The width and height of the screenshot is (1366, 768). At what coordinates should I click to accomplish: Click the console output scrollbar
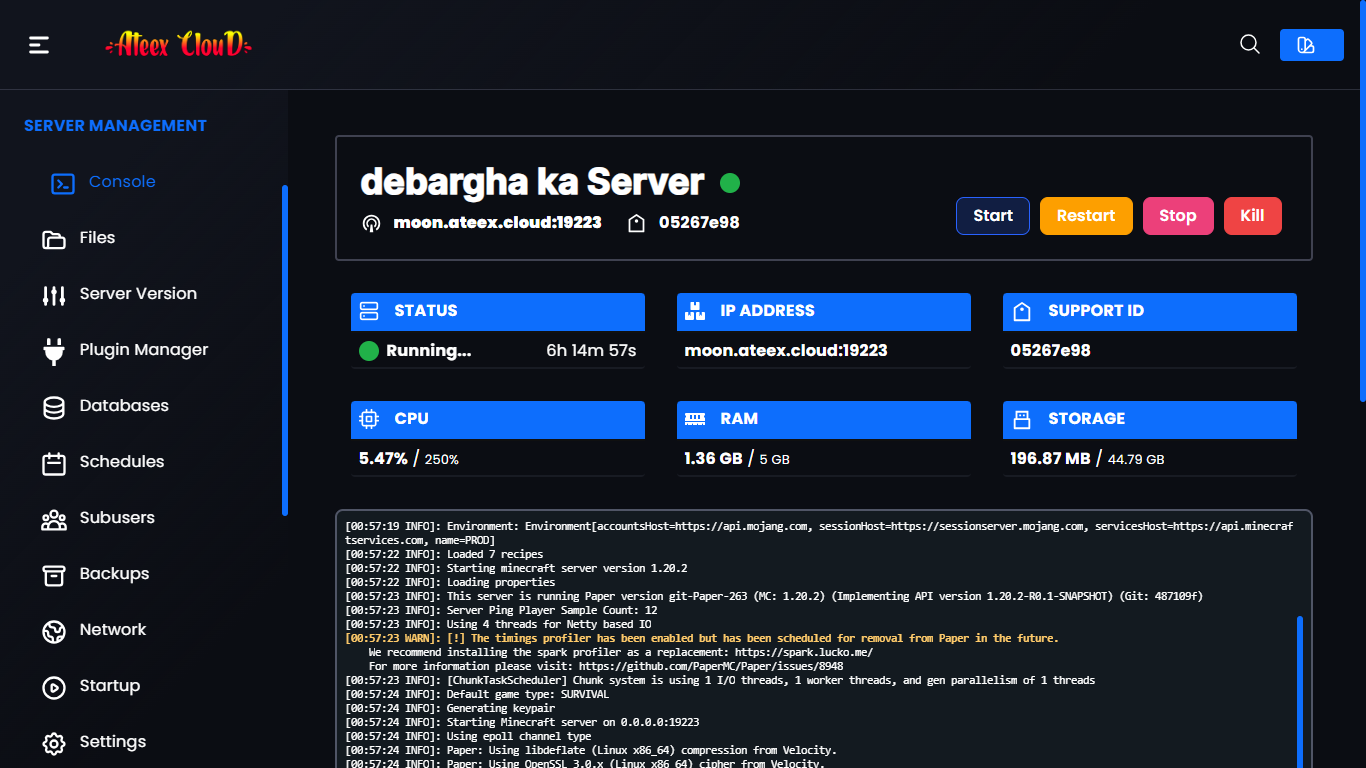click(1299, 690)
